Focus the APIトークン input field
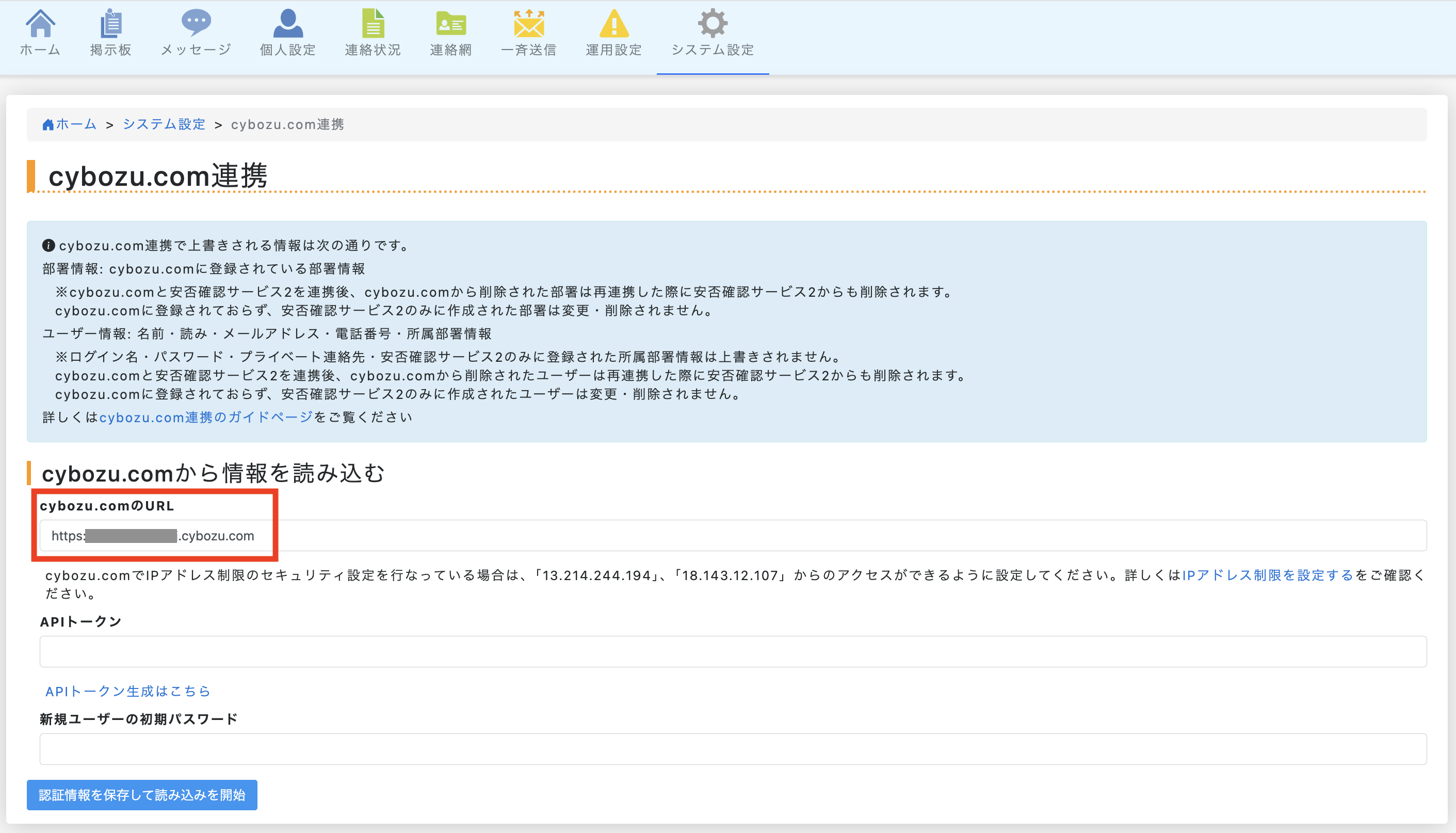Screen dimensions: 1456x833 tap(733, 651)
